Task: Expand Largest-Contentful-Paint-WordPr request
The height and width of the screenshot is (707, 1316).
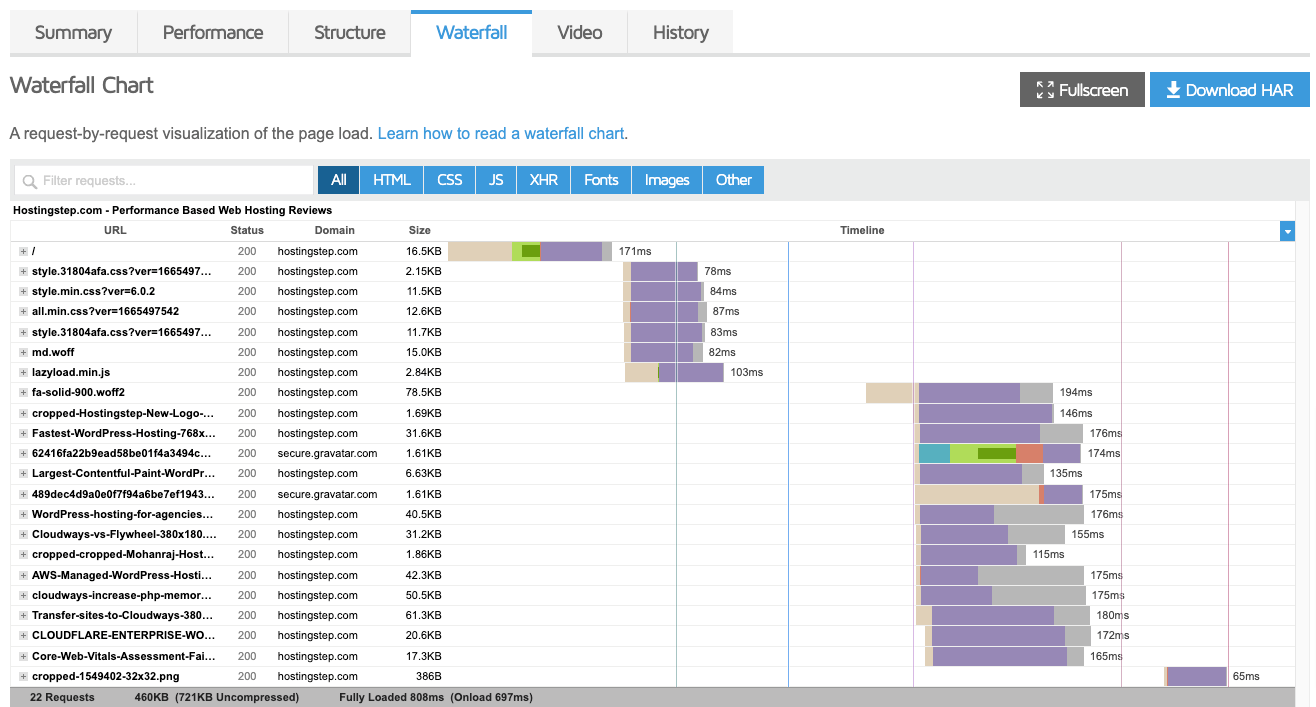Action: [23, 473]
